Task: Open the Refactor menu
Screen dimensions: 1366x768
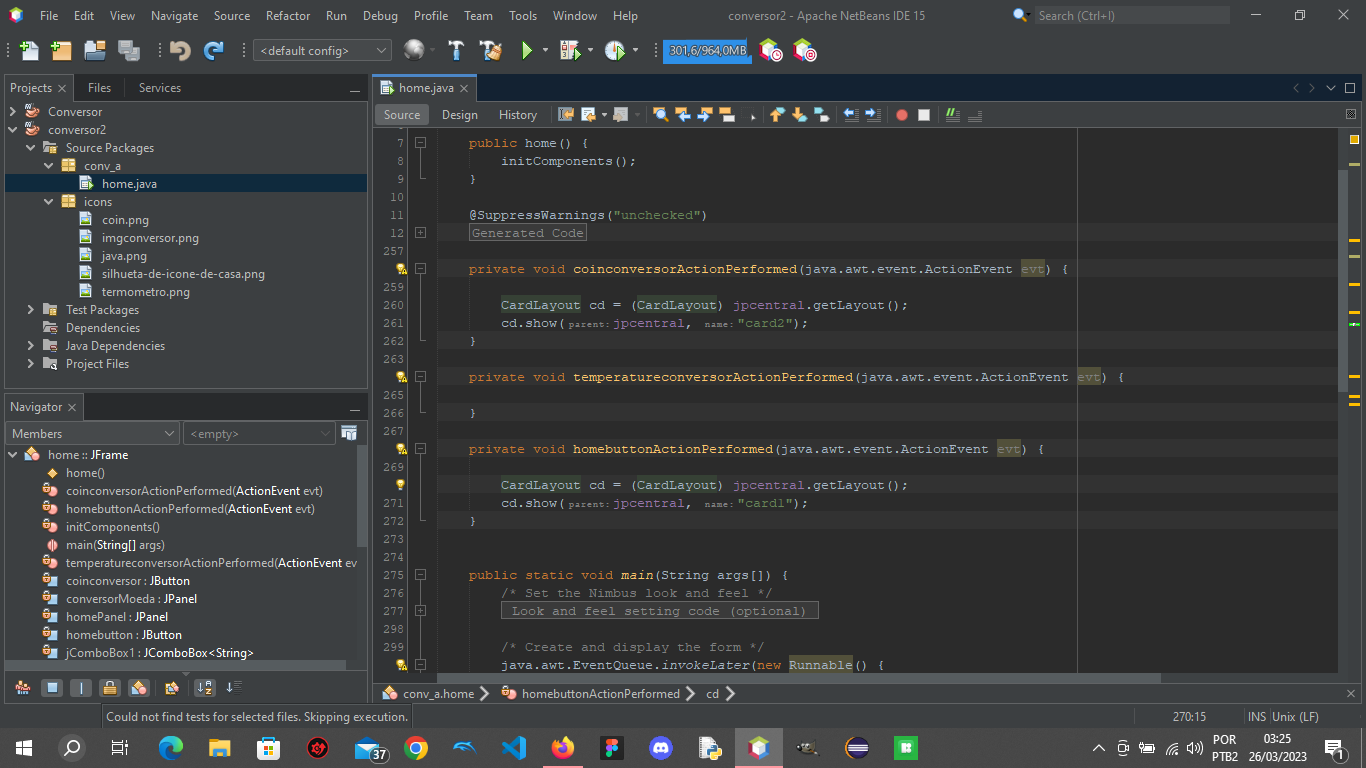Action: pos(288,16)
